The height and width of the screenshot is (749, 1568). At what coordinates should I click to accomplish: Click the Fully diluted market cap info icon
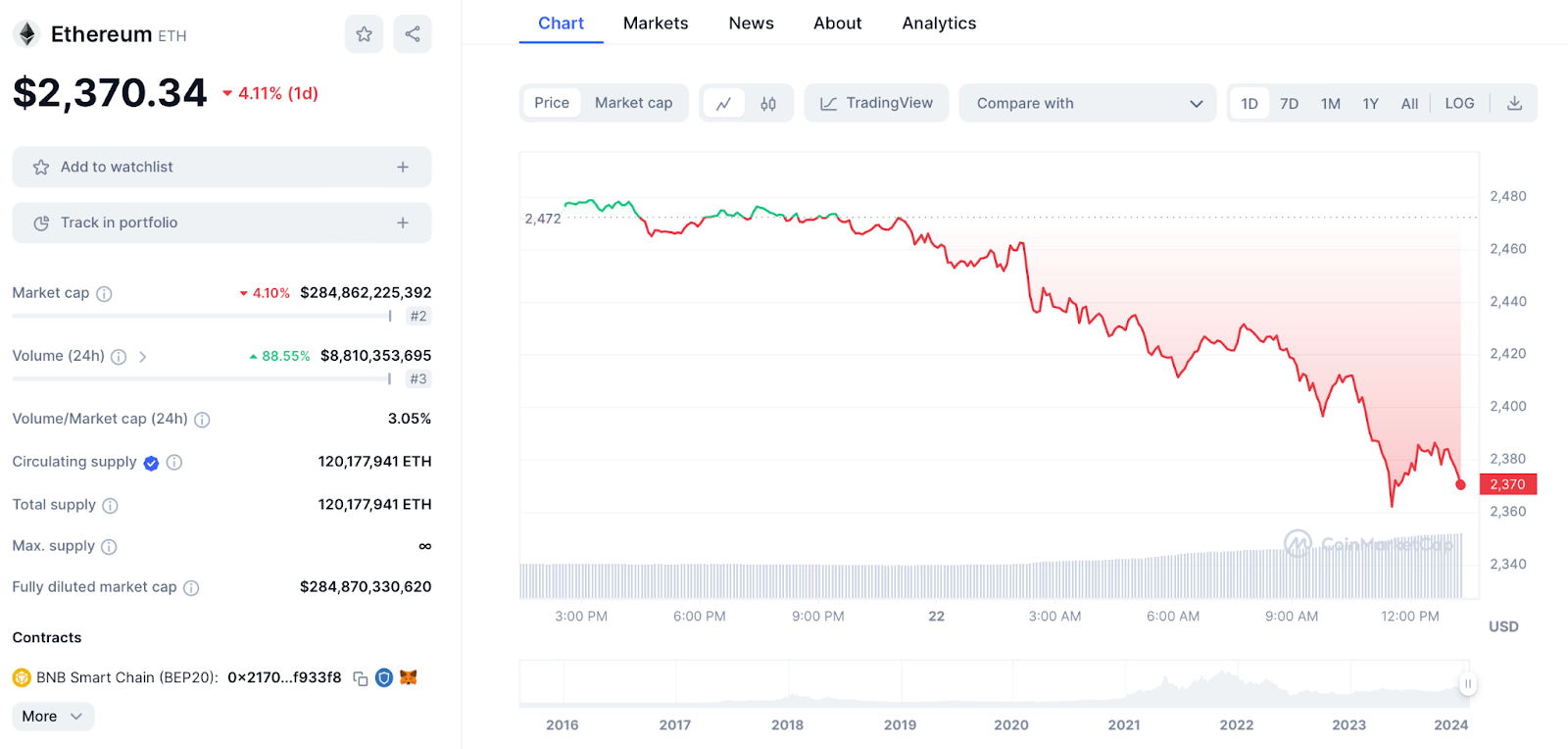click(191, 588)
